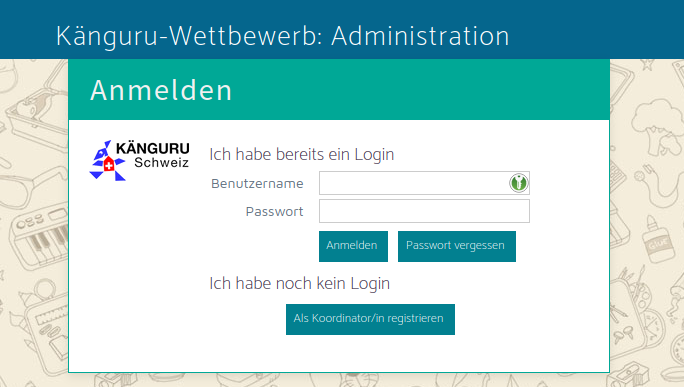The image size is (684, 387).
Task: Focus the Passwort input field
Action: [424, 211]
